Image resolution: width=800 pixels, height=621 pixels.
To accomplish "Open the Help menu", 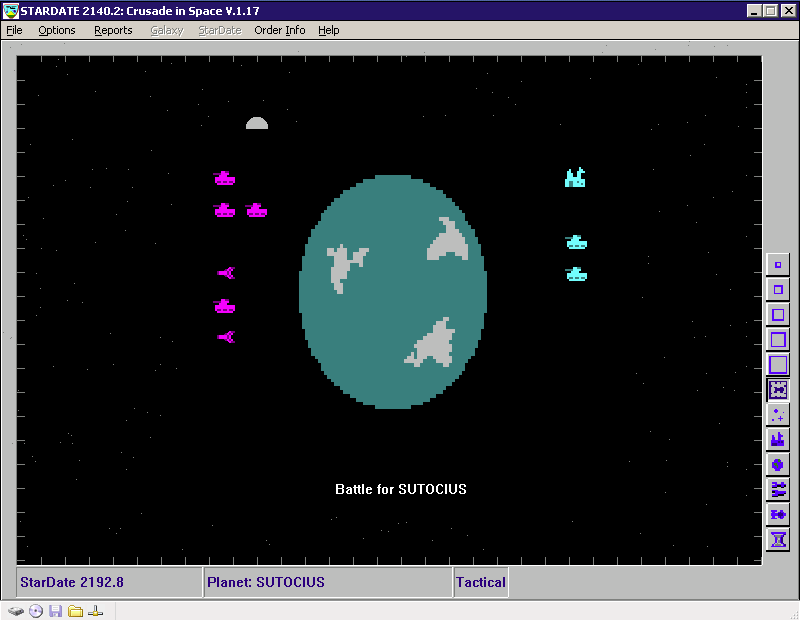I will [x=329, y=30].
